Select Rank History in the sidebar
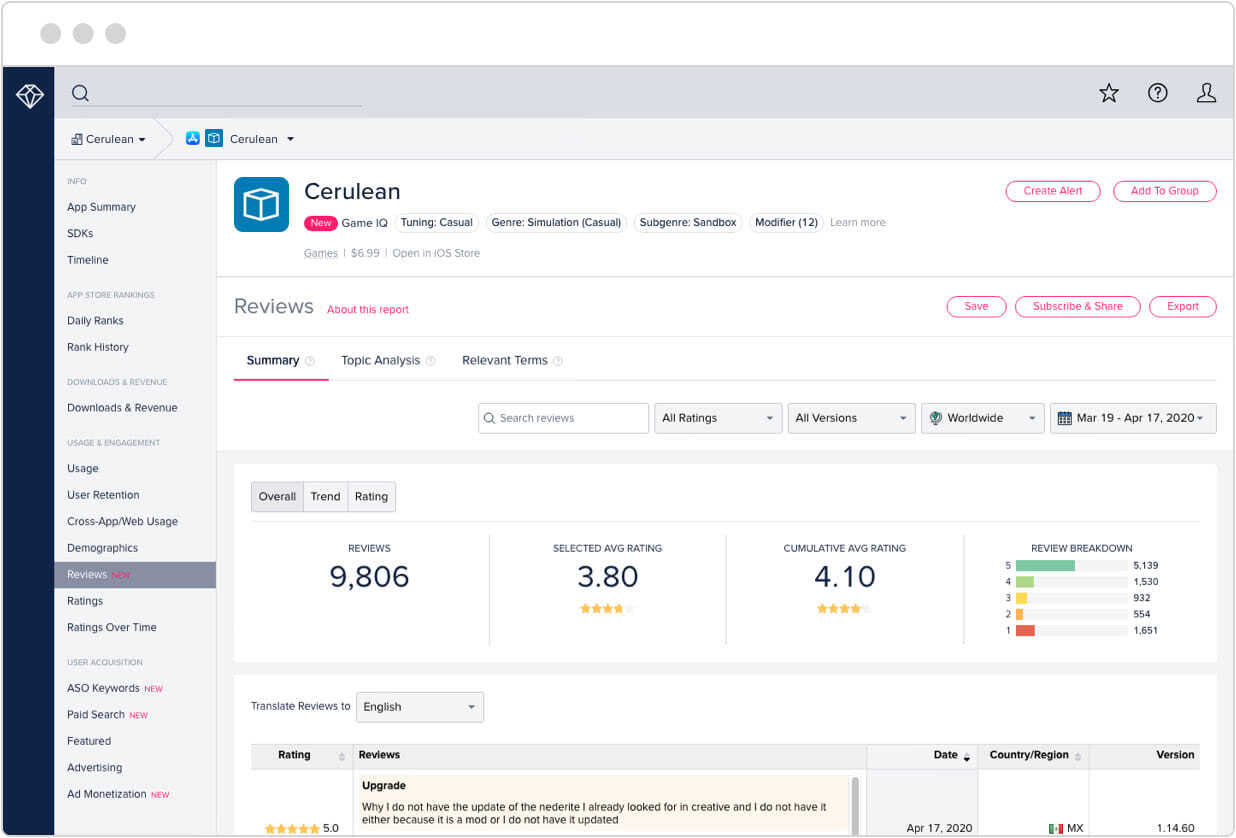The height and width of the screenshot is (838, 1236). pos(98,347)
